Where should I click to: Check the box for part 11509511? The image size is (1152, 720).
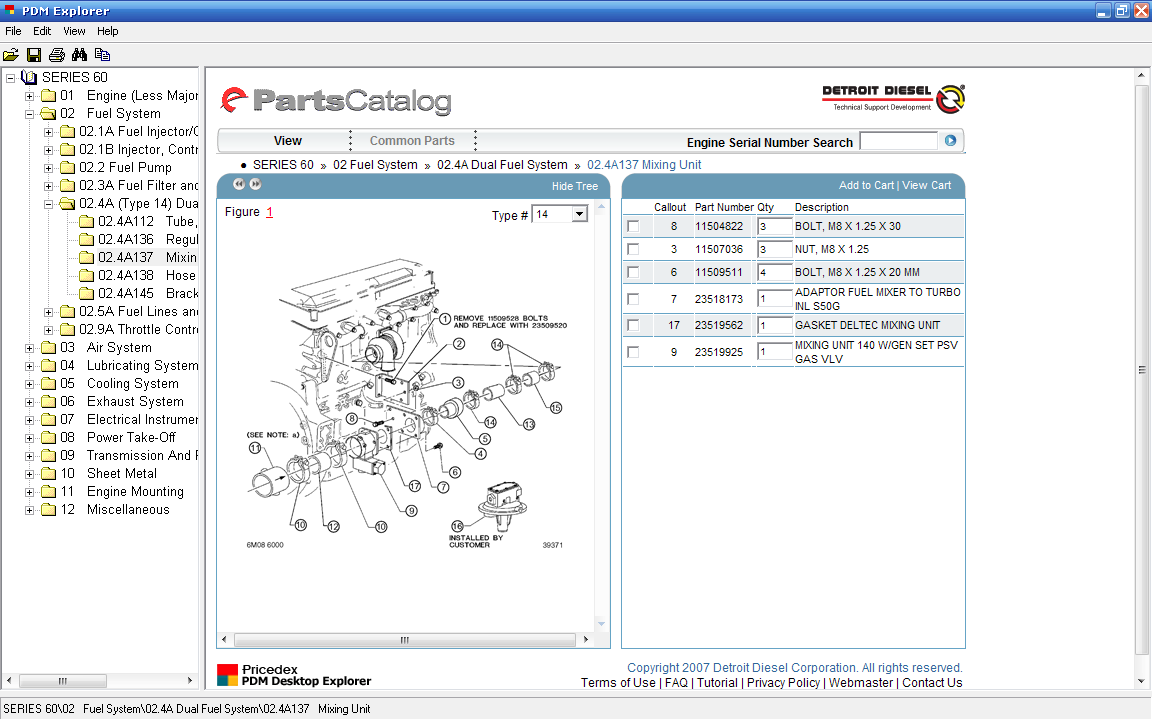633,272
